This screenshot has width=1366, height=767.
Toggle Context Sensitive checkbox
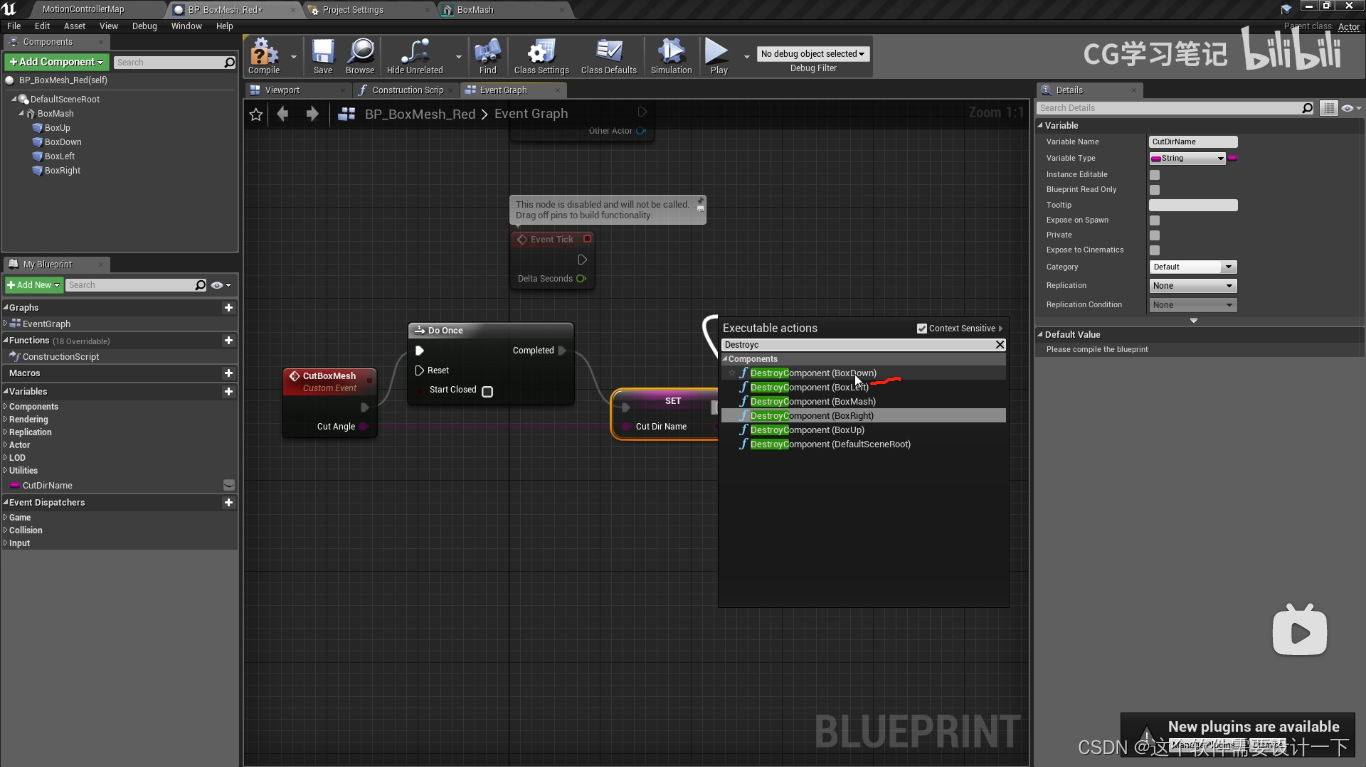(922, 328)
